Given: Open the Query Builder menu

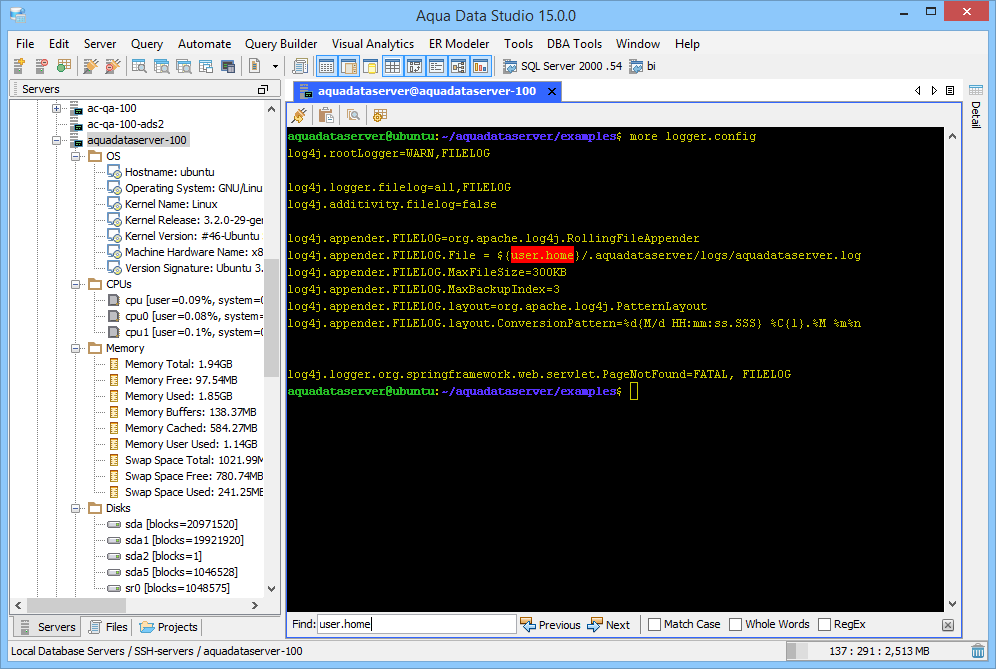Looking at the screenshot, I should [x=281, y=44].
